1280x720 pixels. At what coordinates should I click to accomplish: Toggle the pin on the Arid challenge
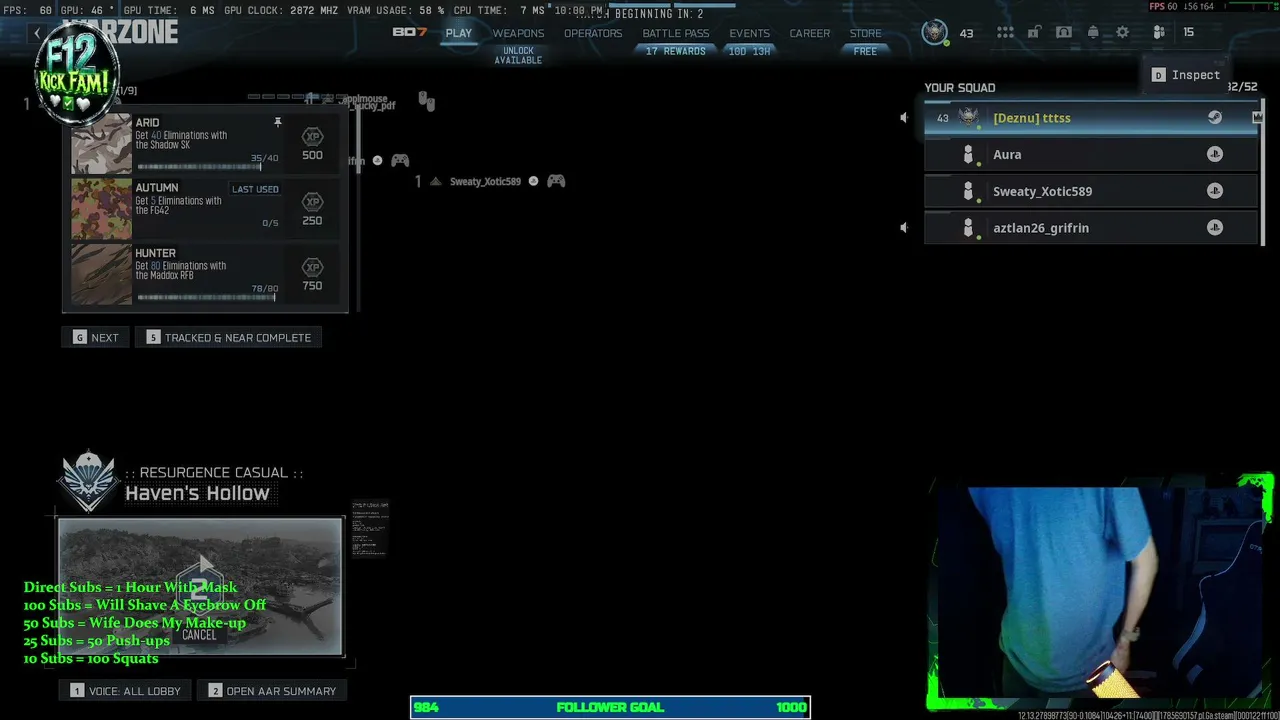pyautogui.click(x=278, y=122)
